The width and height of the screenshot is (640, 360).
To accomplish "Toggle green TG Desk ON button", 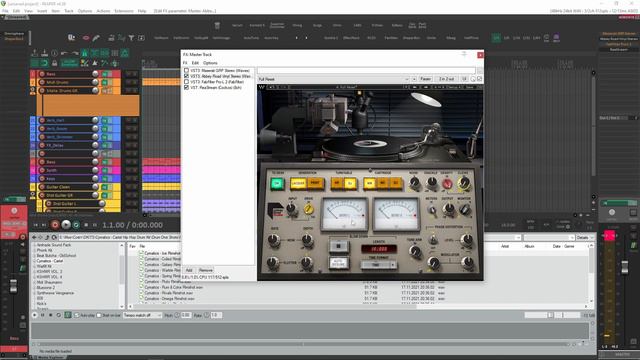I will [277, 184].
